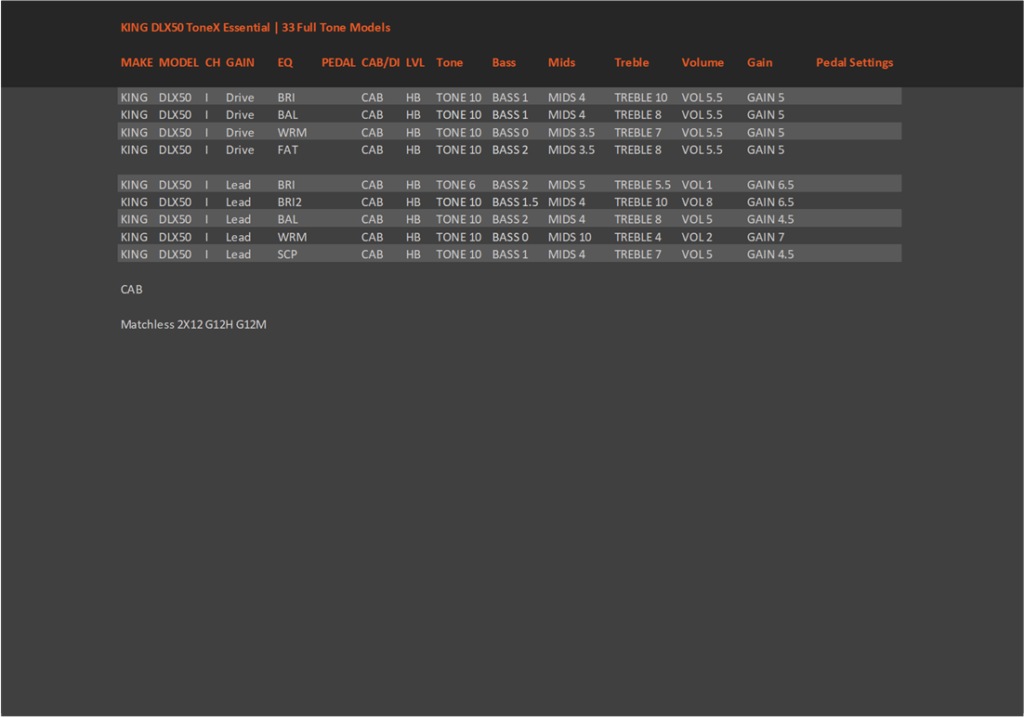Select VOL 5.5 in the Drive FAT row
The height and width of the screenshot is (717, 1024).
(702, 150)
